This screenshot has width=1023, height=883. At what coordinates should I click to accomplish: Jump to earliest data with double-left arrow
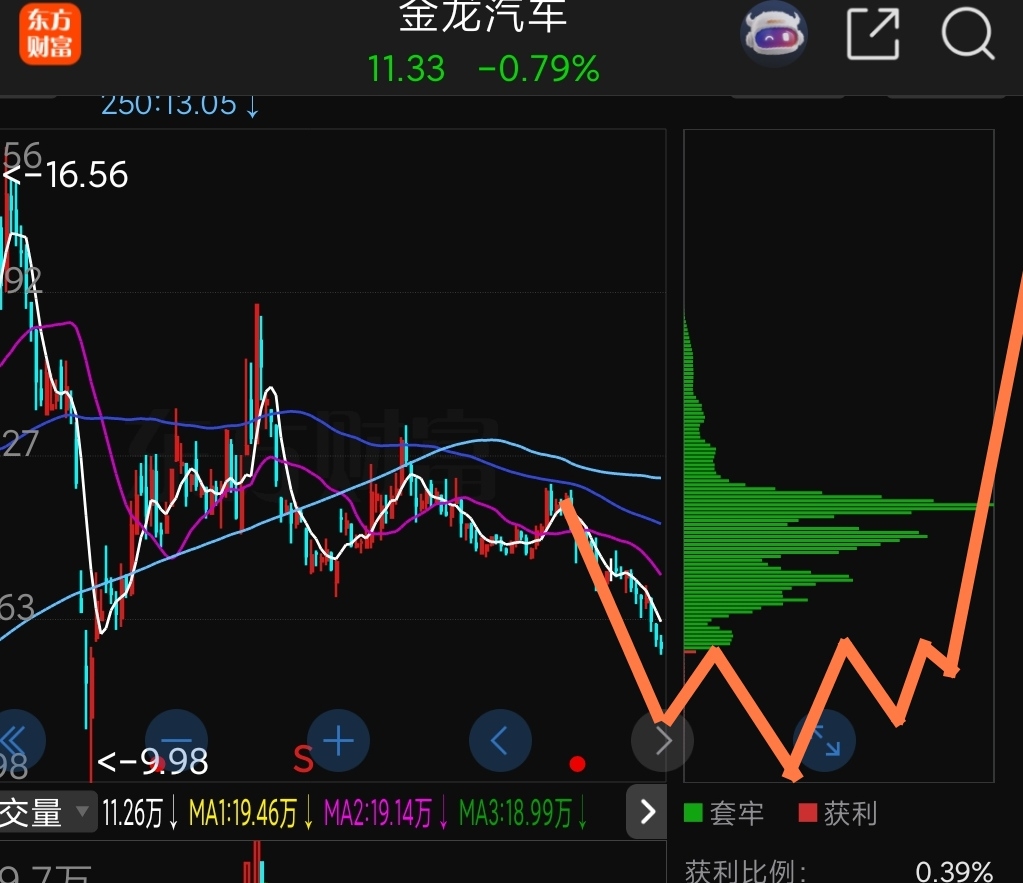coord(14,741)
